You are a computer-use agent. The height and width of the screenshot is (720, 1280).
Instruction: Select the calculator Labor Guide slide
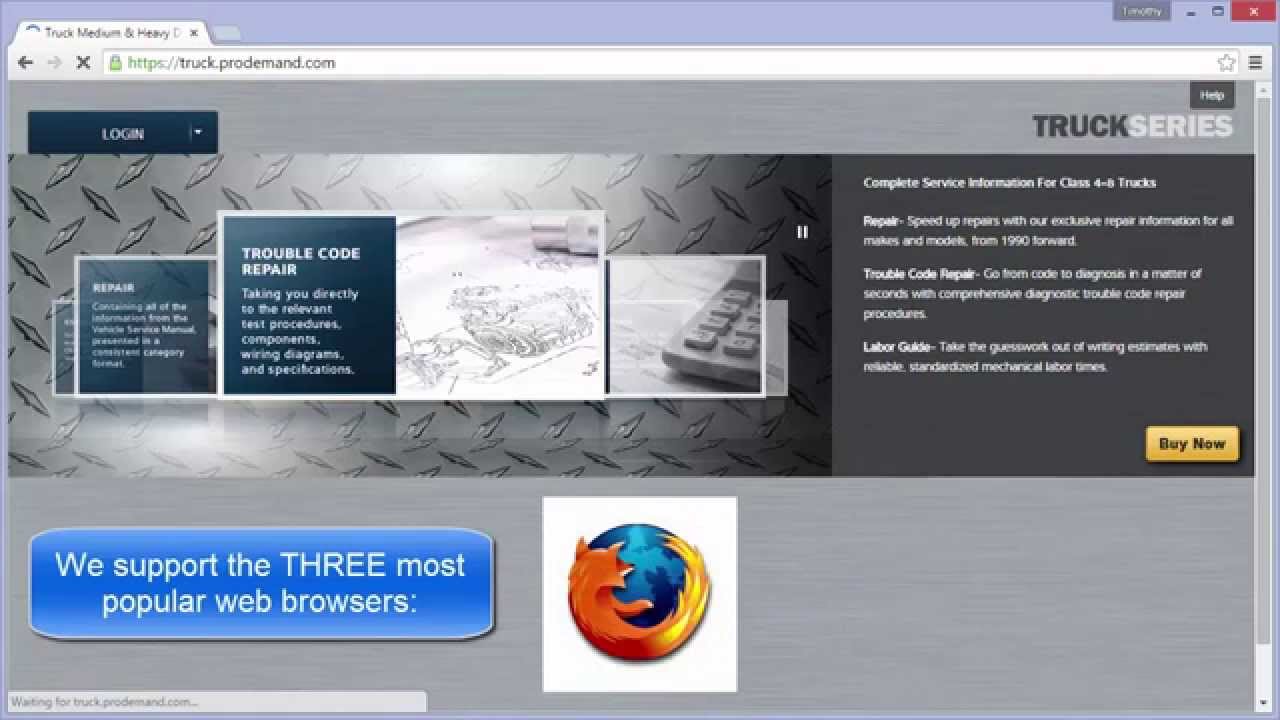pyautogui.click(x=685, y=326)
